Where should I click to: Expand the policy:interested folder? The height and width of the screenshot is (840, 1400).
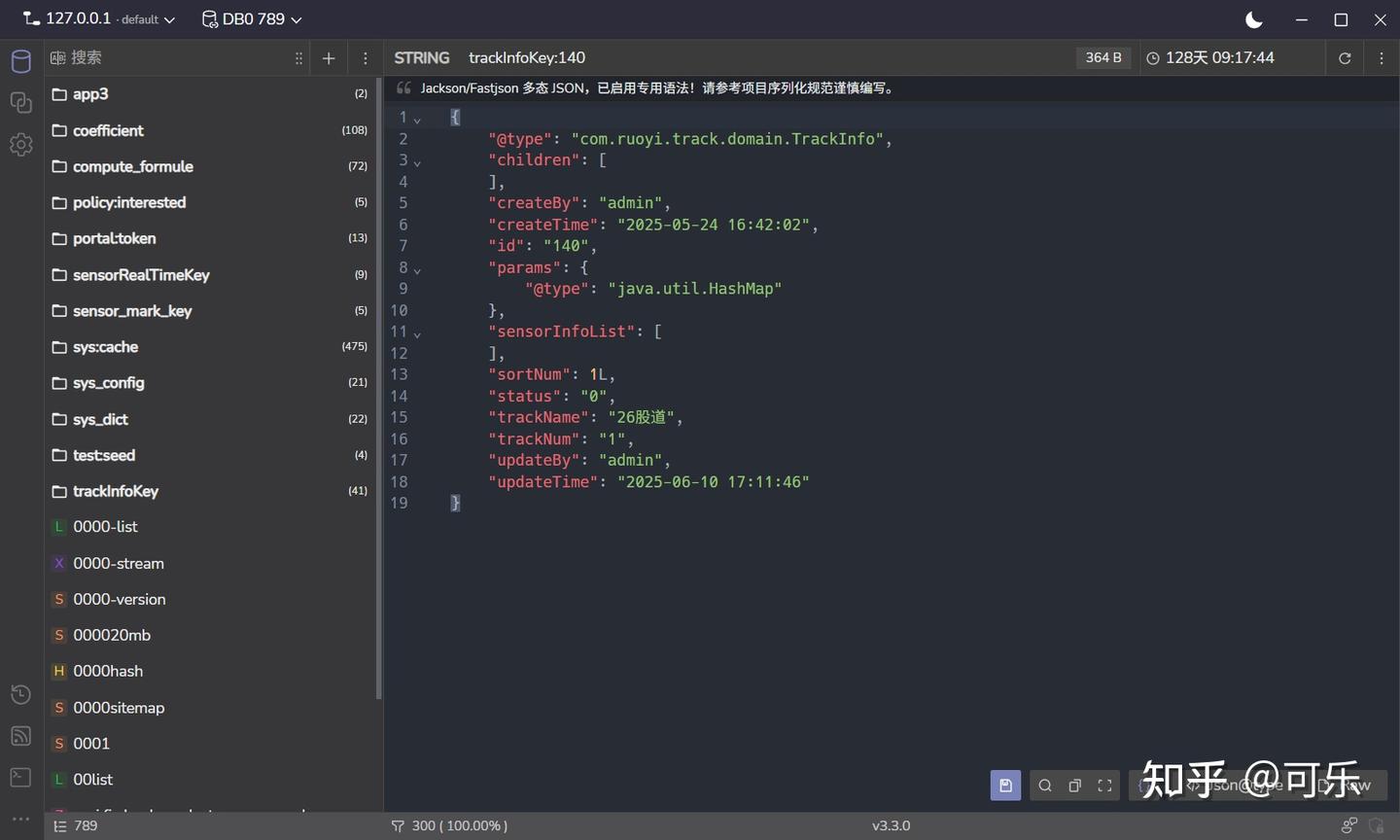click(210, 202)
